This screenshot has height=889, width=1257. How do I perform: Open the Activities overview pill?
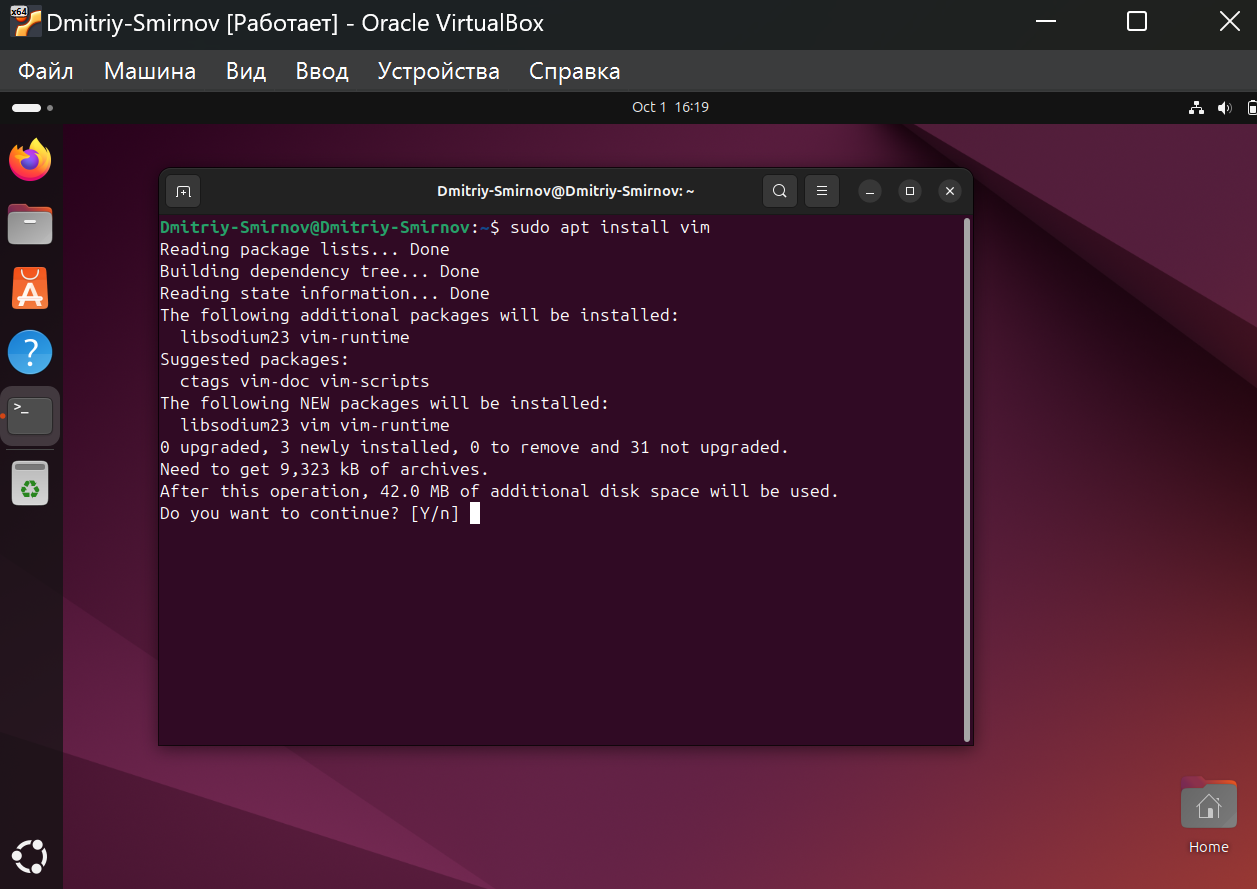pos(32,107)
